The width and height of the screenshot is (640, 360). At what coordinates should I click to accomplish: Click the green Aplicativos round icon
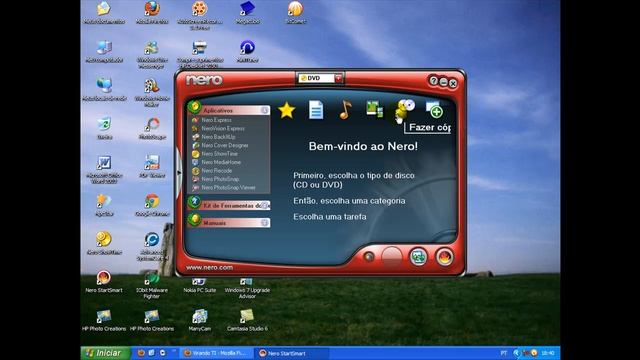coord(194,107)
